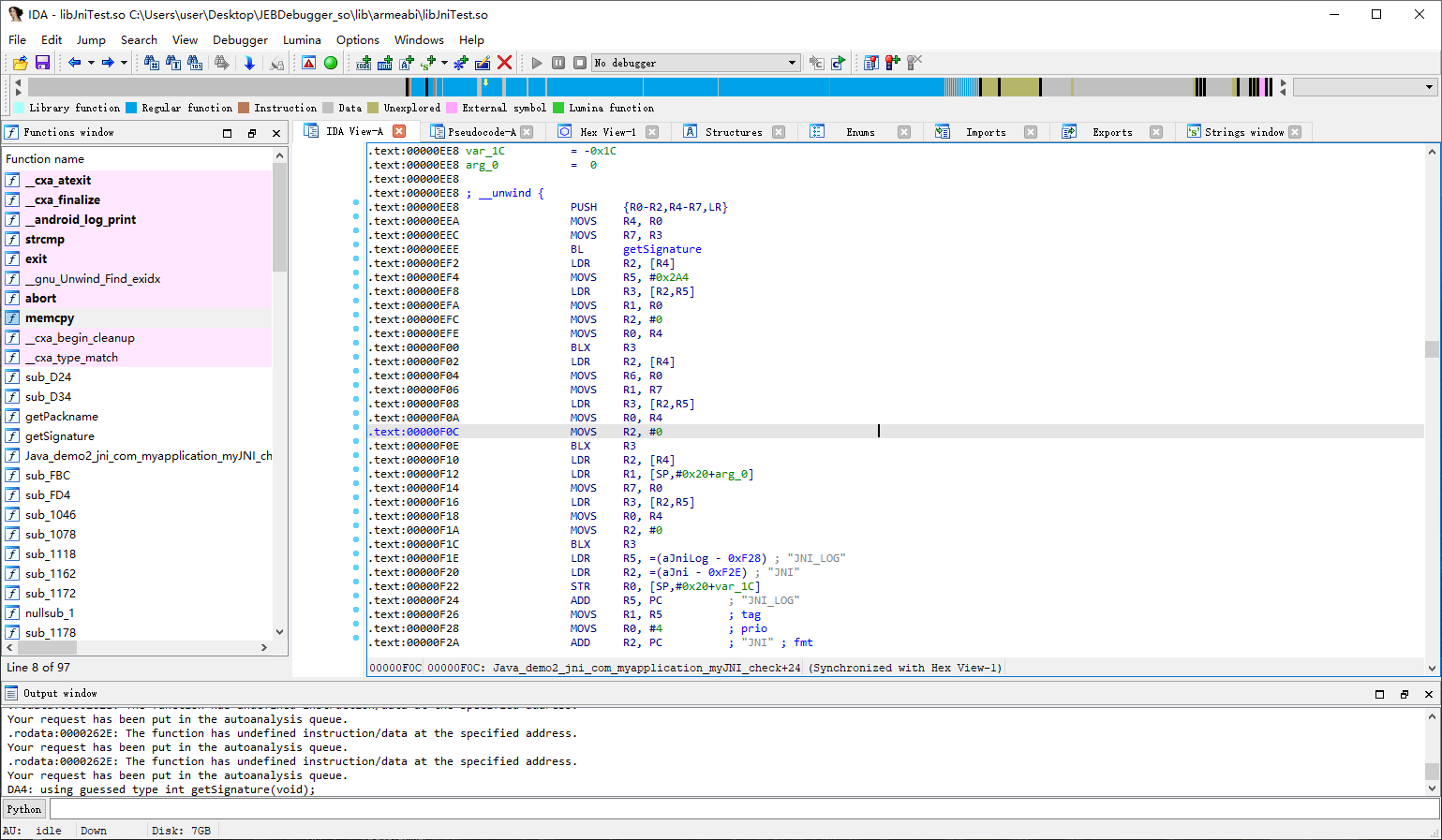This screenshot has height=840, width=1442.
Task: Maximize the Output window panel
Action: (x=1379, y=694)
